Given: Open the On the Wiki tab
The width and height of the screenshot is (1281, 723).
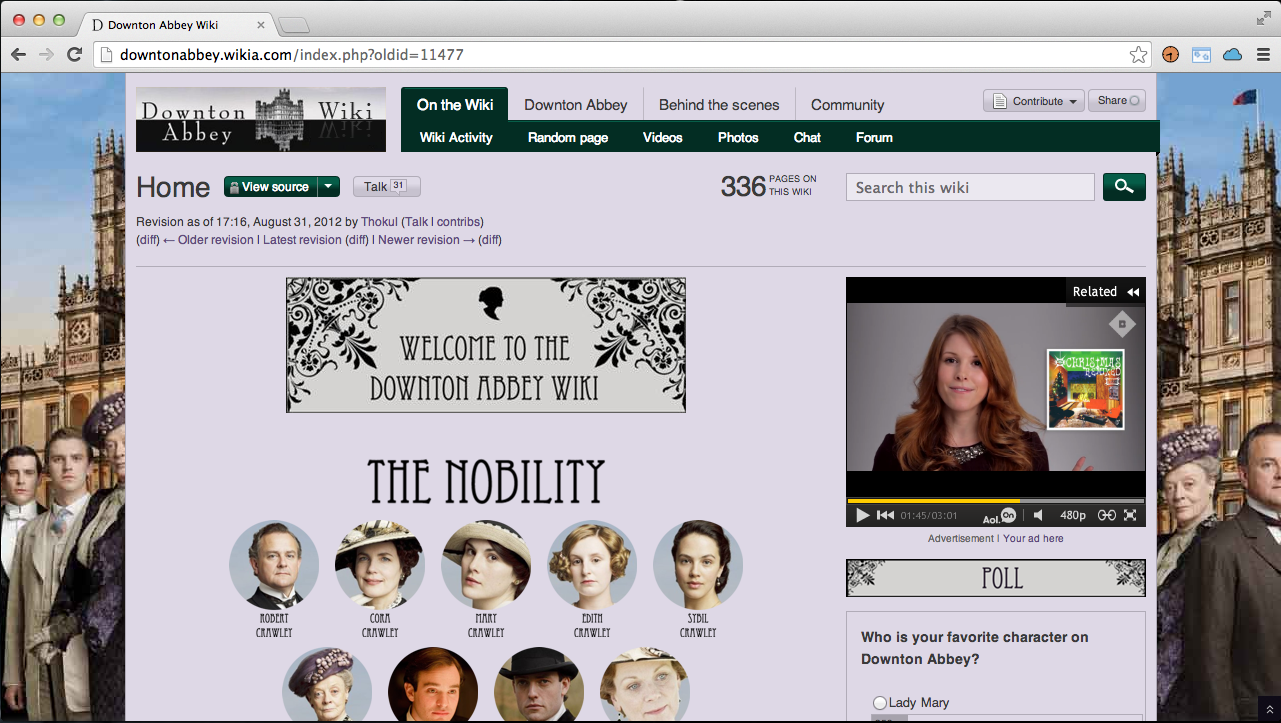Looking at the screenshot, I should (455, 104).
